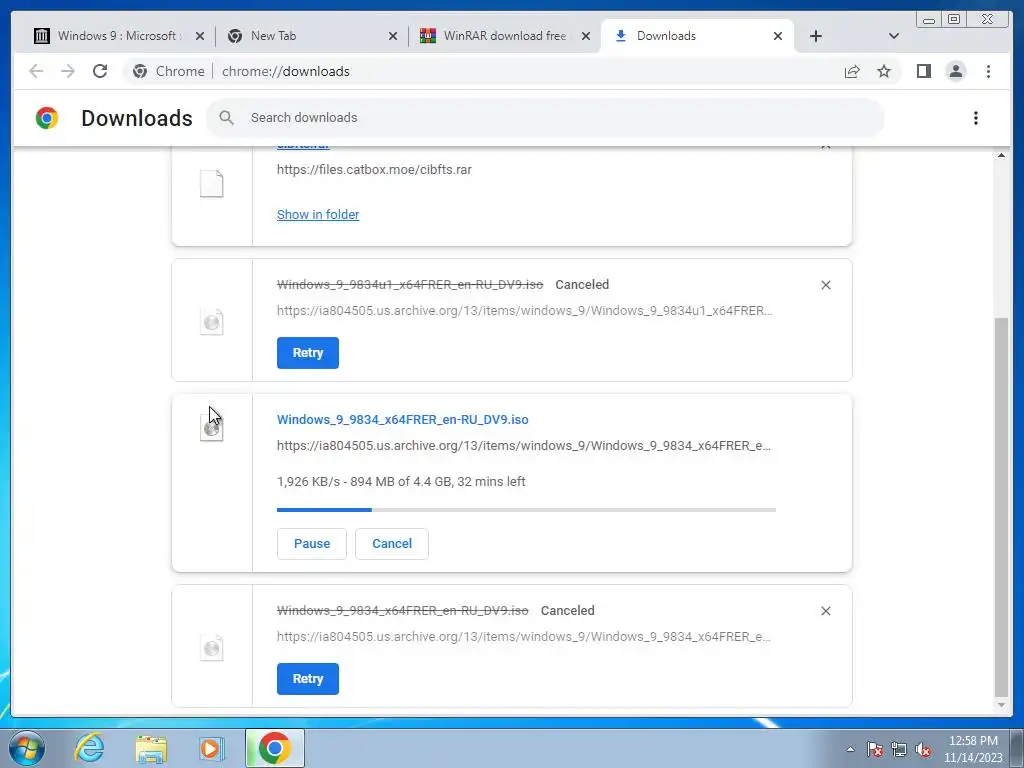
Task: Open the Windows Start button
Action: (27, 748)
